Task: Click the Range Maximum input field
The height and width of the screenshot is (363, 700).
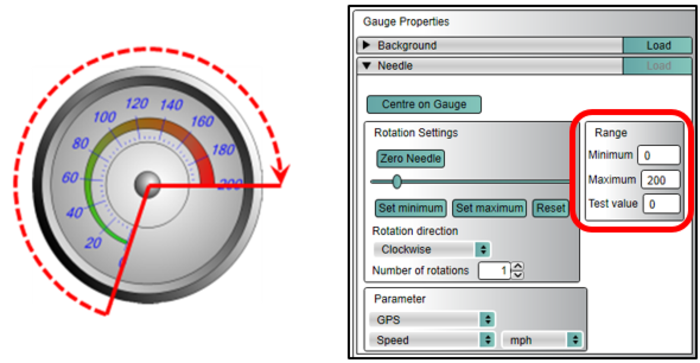Action: (660, 180)
